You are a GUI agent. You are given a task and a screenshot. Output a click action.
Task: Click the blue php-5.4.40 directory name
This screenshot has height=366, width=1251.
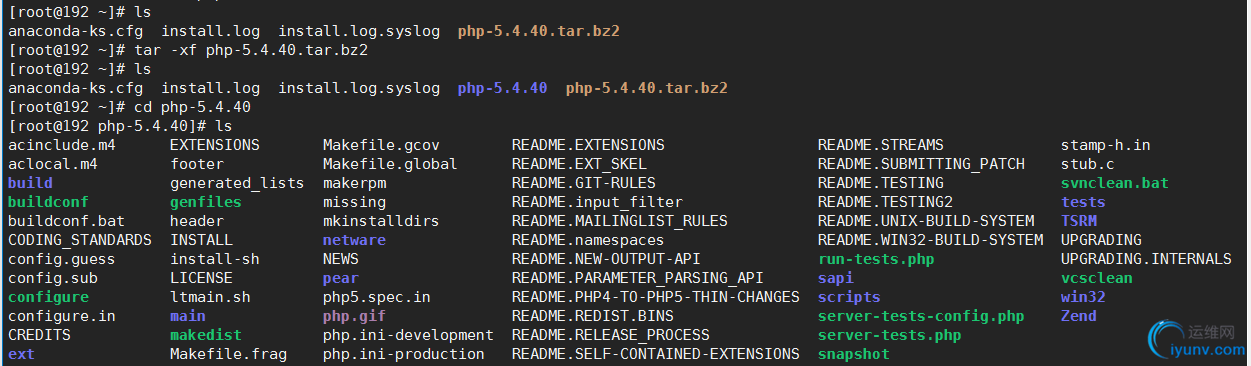coord(502,88)
